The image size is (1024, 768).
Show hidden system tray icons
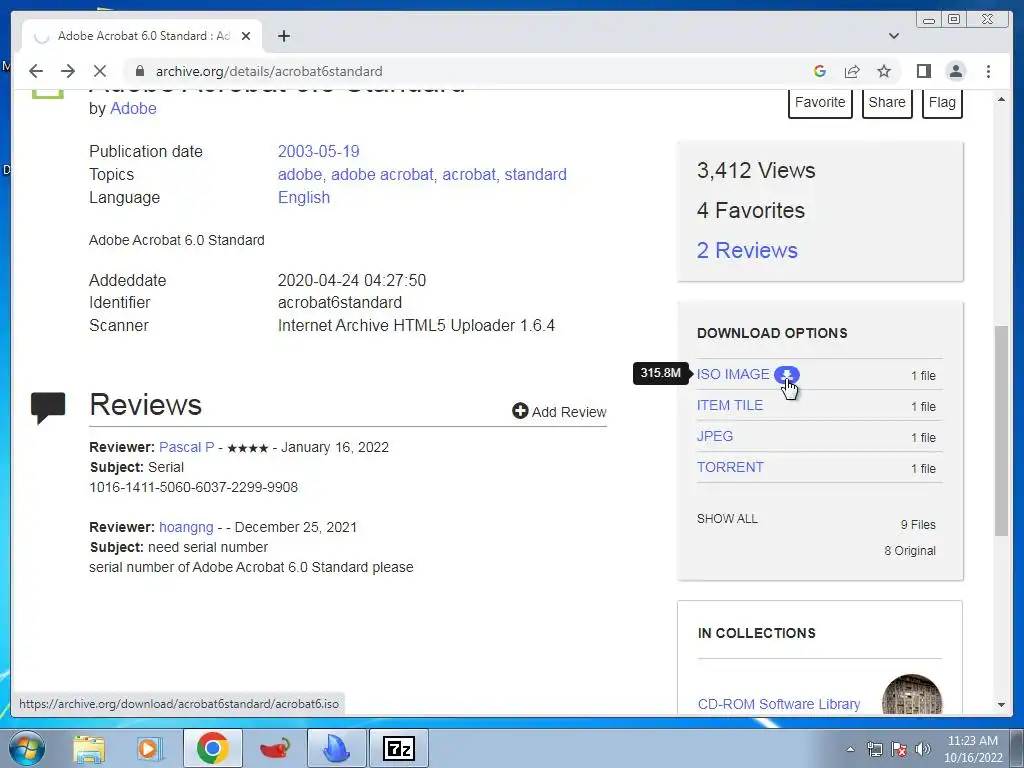pyautogui.click(x=850, y=749)
